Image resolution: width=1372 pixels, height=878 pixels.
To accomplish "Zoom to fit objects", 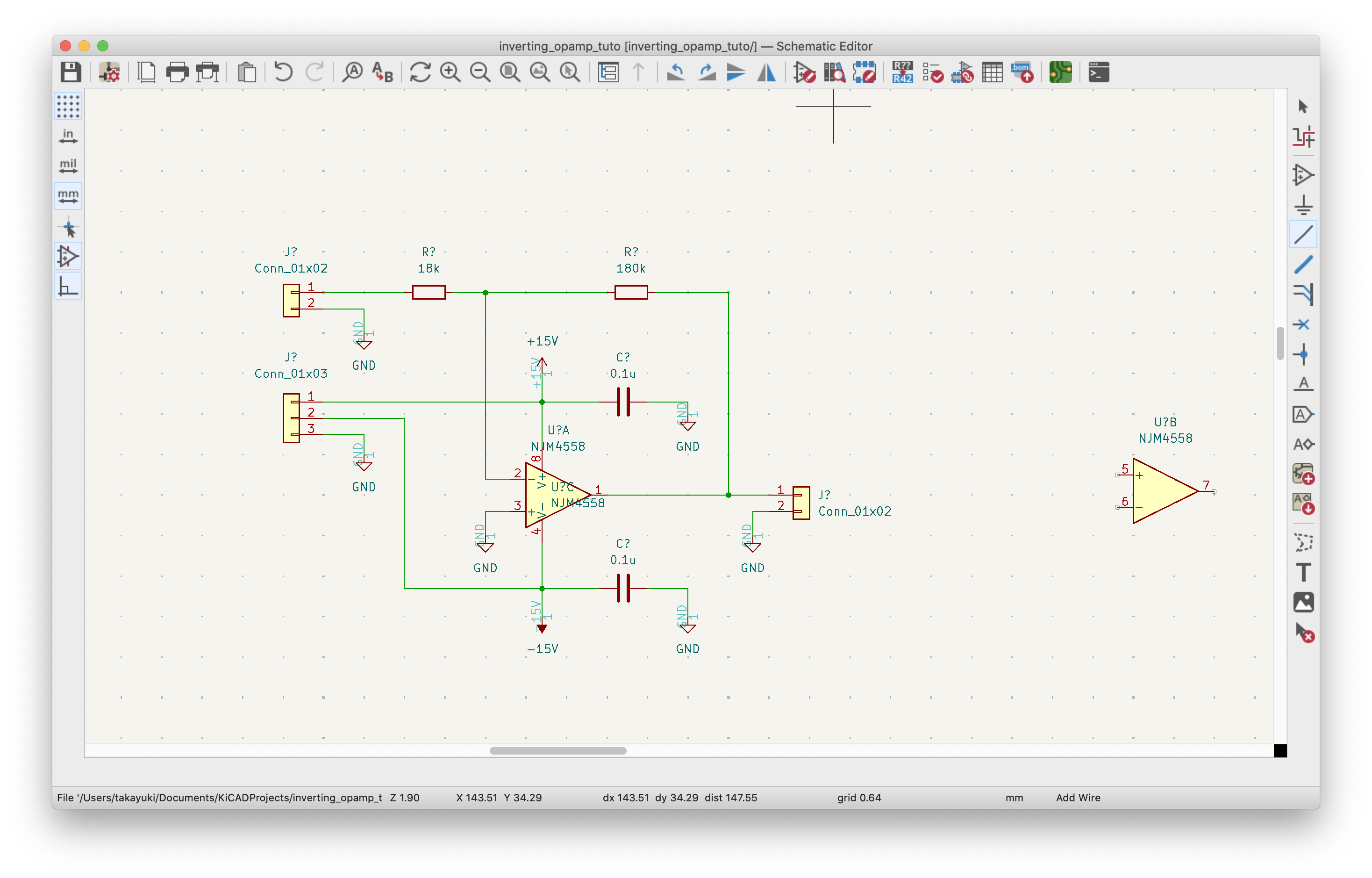I will tap(540, 72).
